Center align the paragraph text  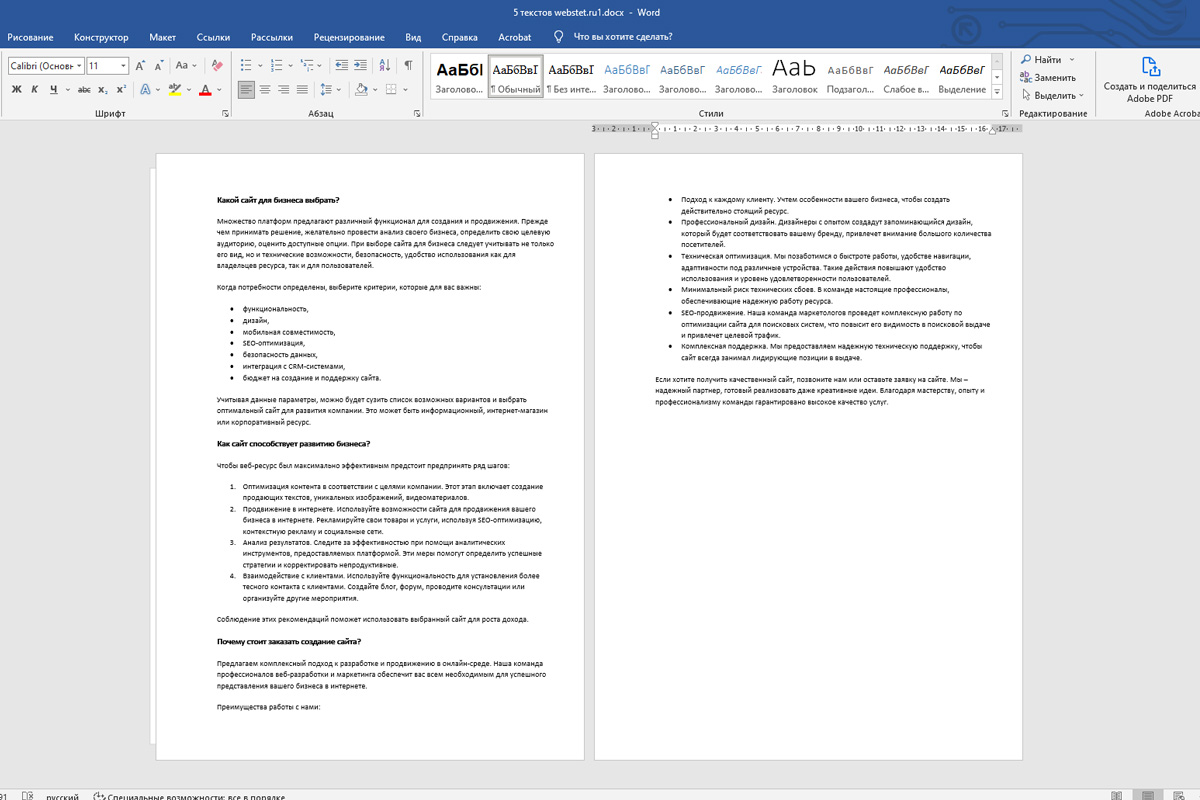(x=265, y=89)
